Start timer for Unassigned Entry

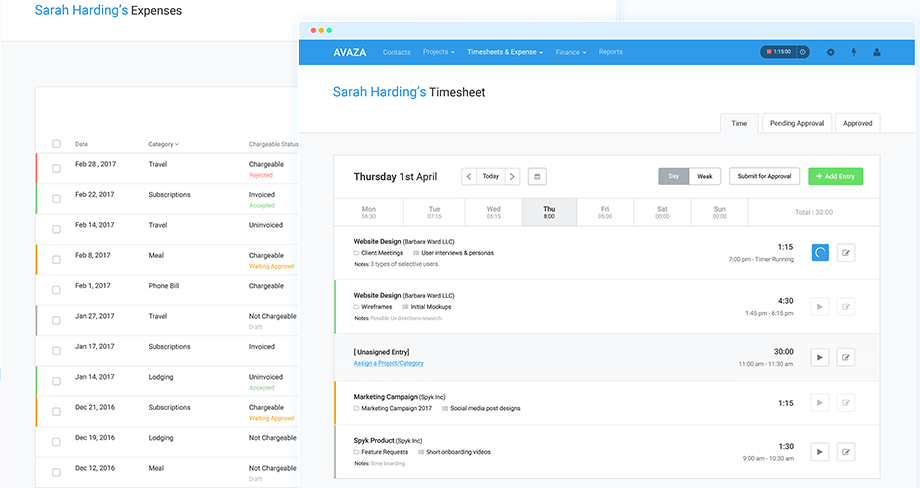820,357
